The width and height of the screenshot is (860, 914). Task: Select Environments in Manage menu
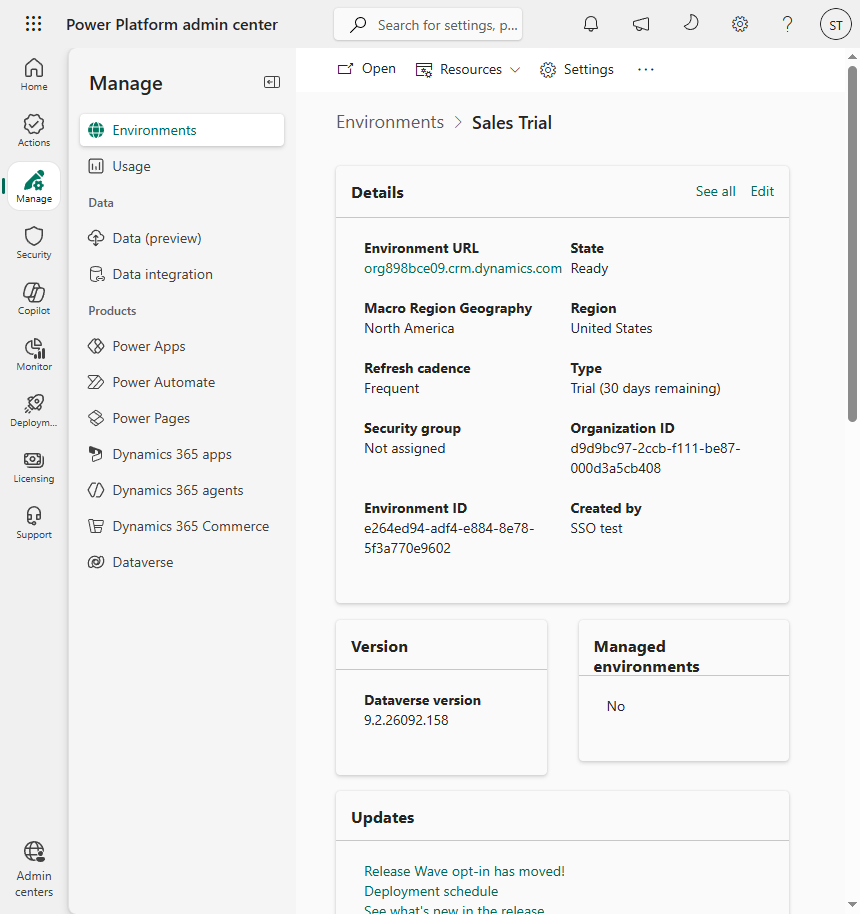click(182, 130)
